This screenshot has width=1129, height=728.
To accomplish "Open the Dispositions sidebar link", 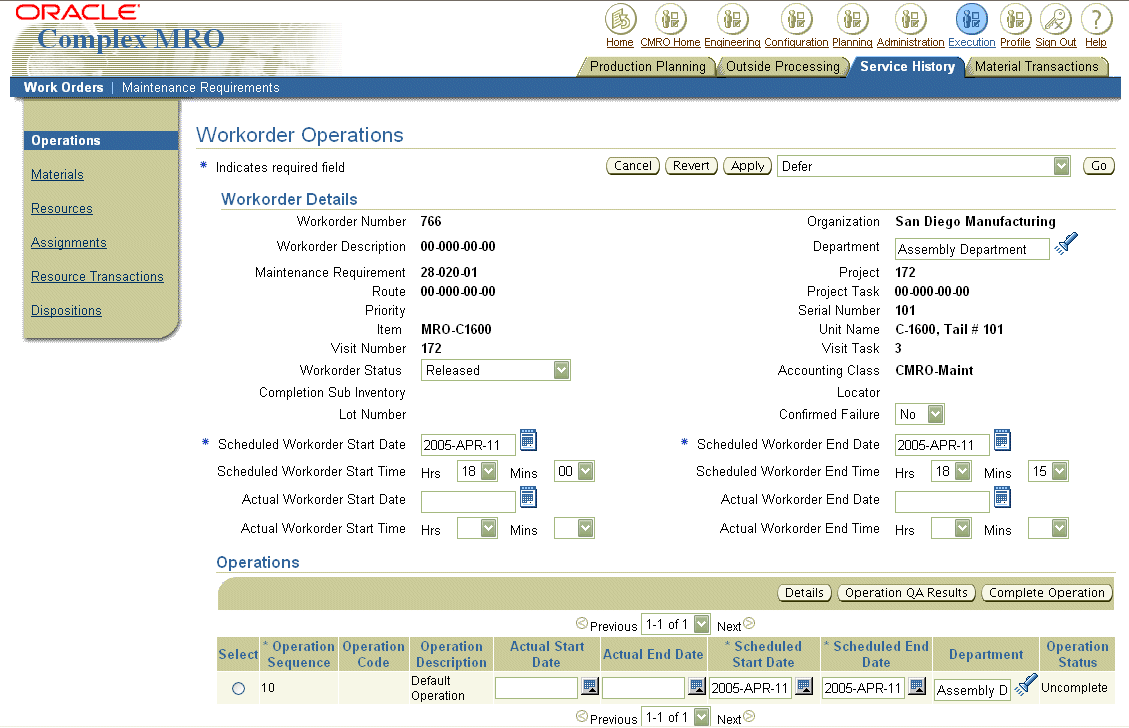I will click(x=66, y=310).
